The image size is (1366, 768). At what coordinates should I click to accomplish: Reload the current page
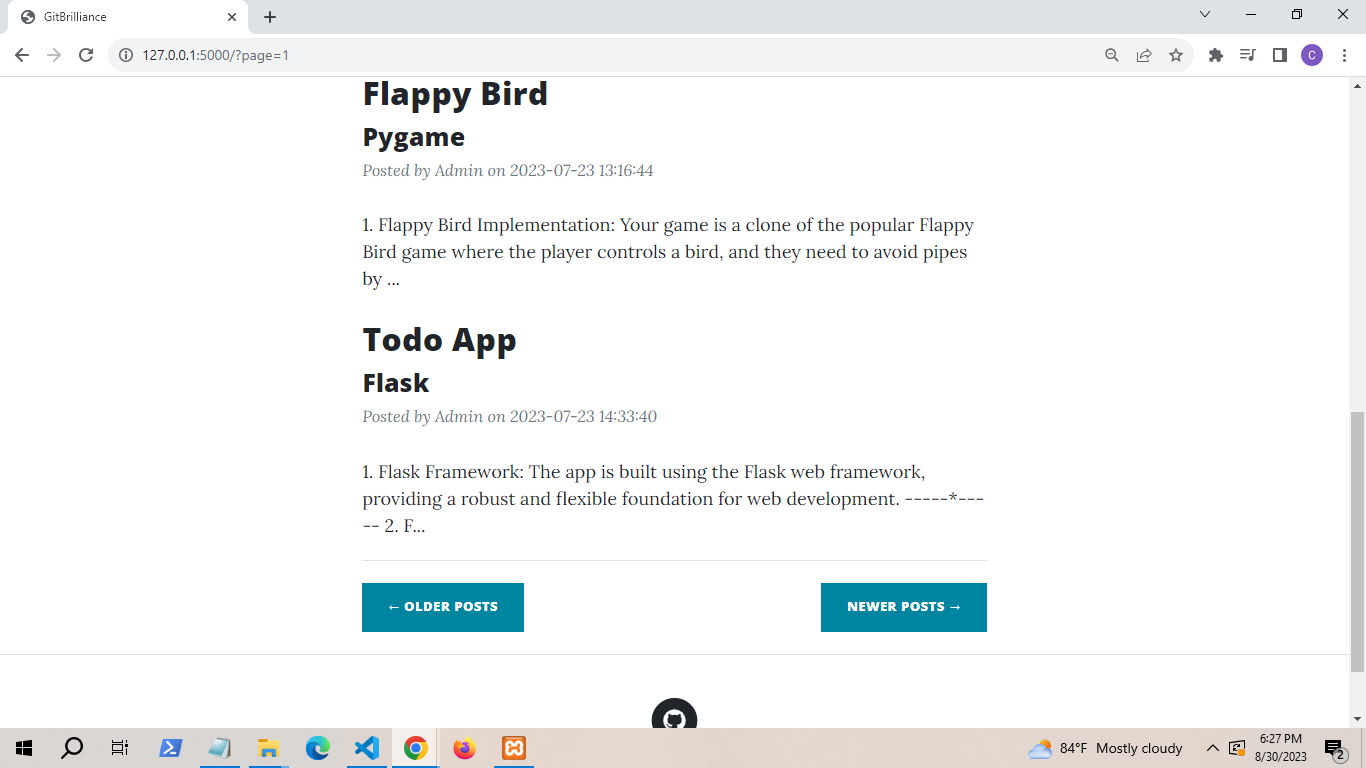tap(88, 55)
